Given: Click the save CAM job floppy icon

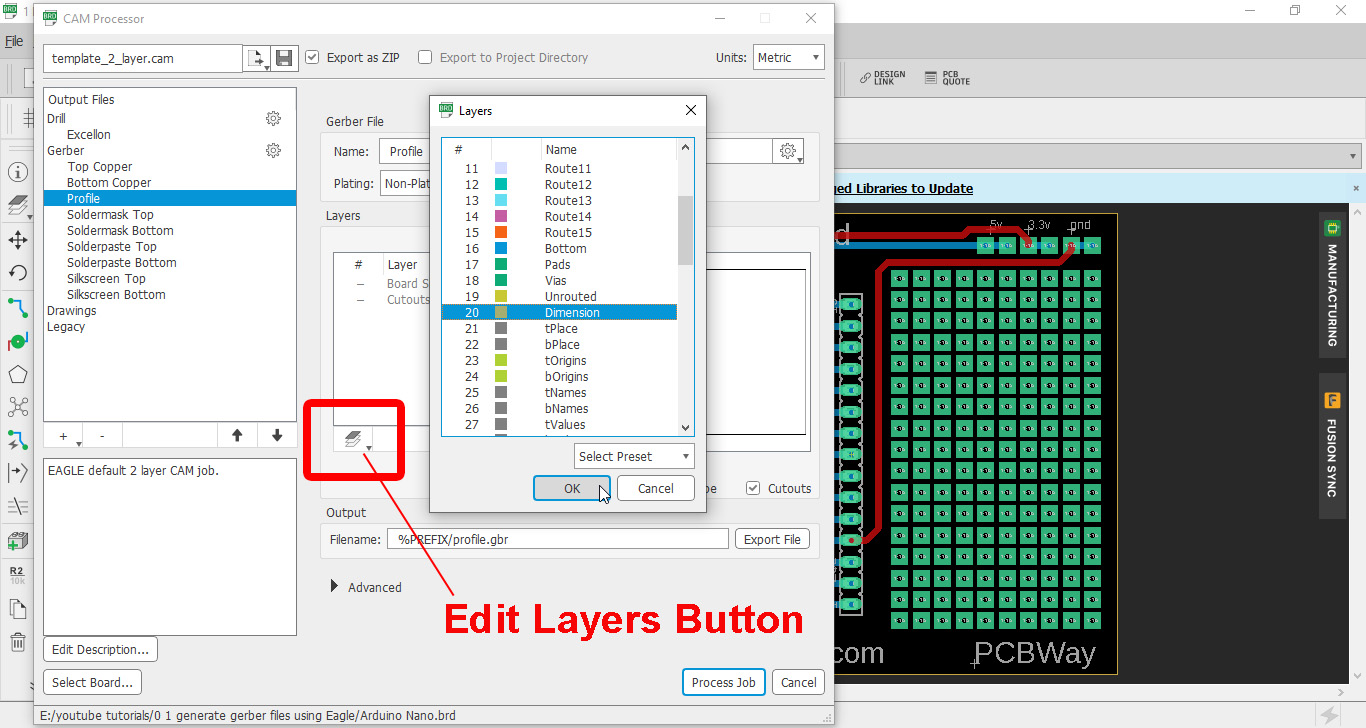Looking at the screenshot, I should 284,58.
